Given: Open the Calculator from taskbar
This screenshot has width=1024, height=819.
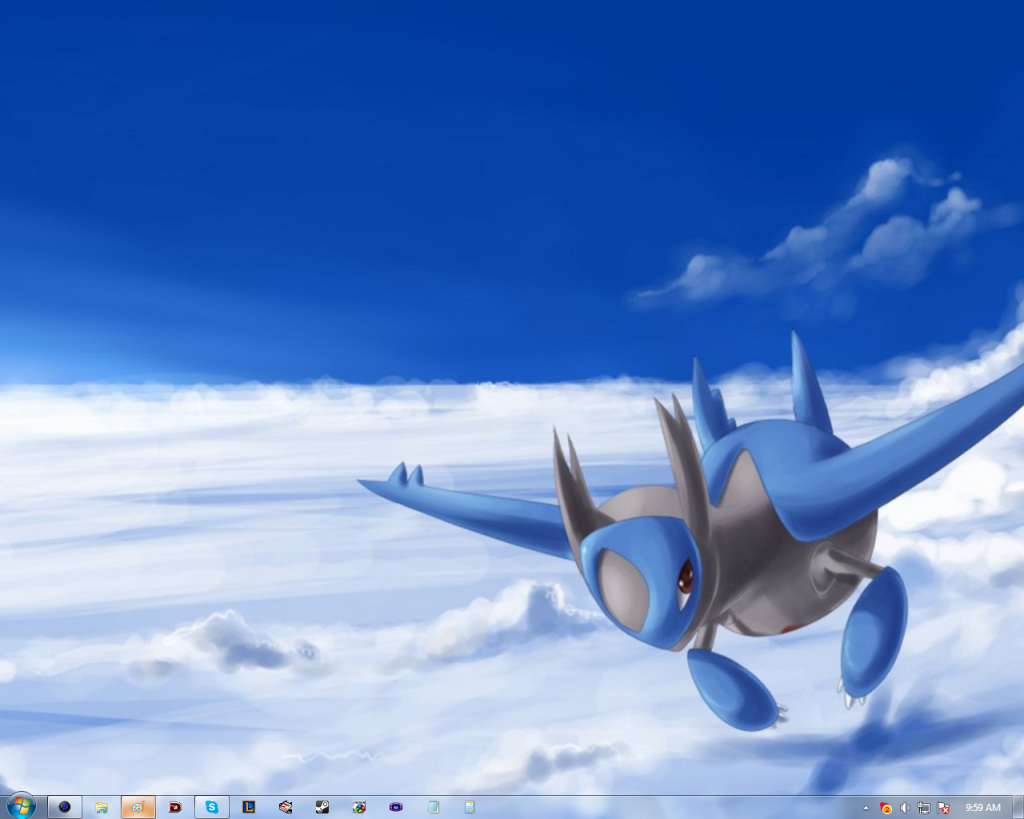Looking at the screenshot, I should 469,807.
